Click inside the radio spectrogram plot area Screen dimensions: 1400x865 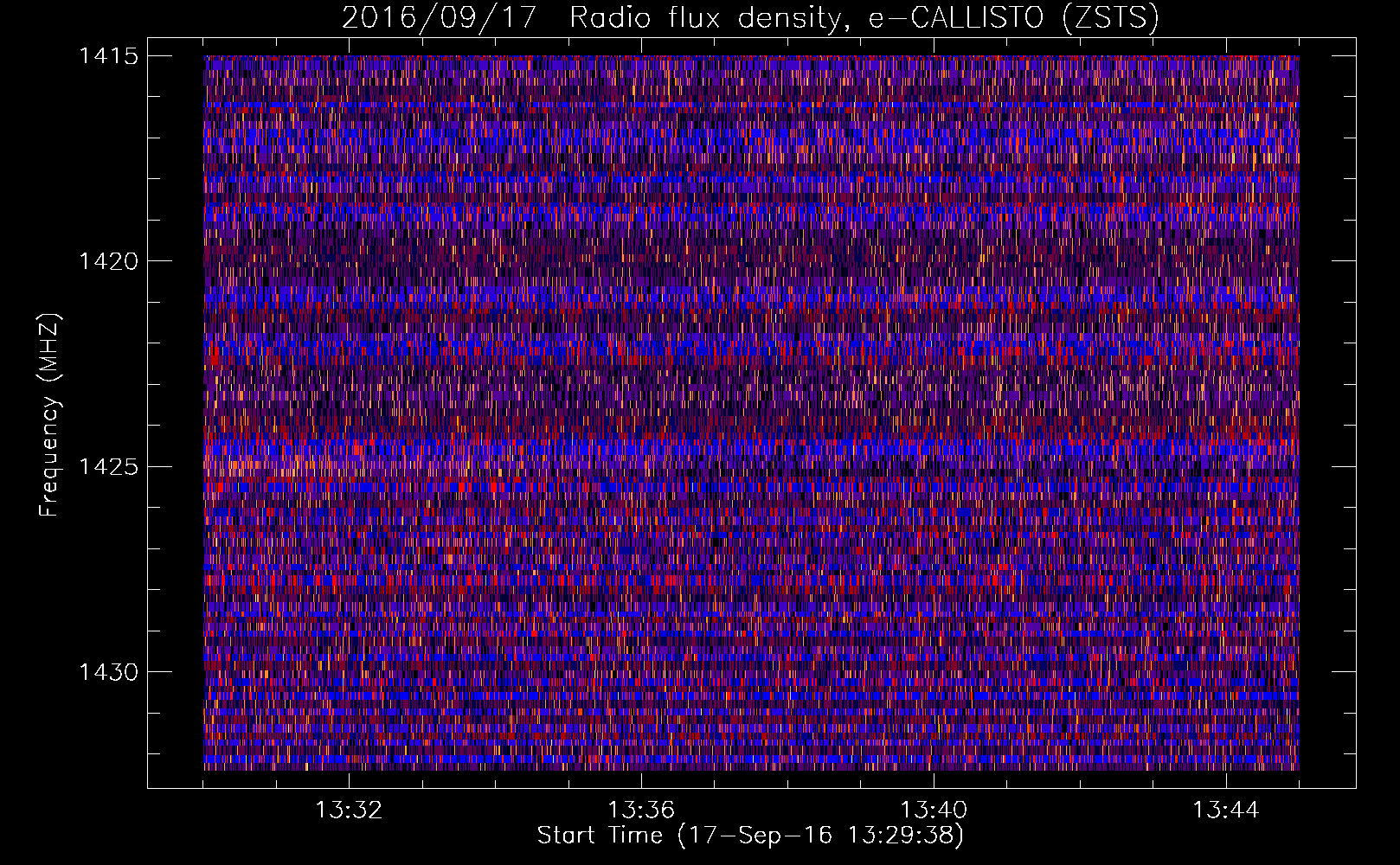pos(751,413)
